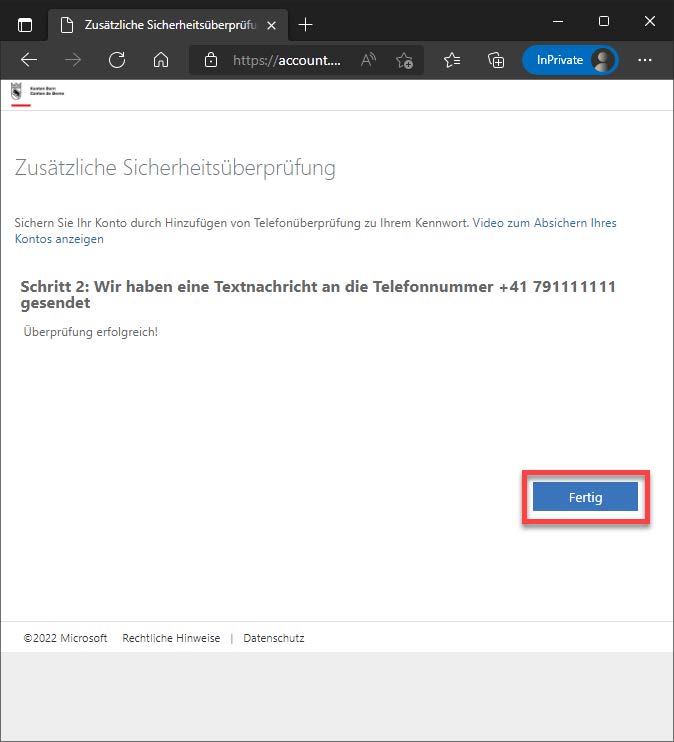Open the Datenschutz footer link

[x=274, y=638]
